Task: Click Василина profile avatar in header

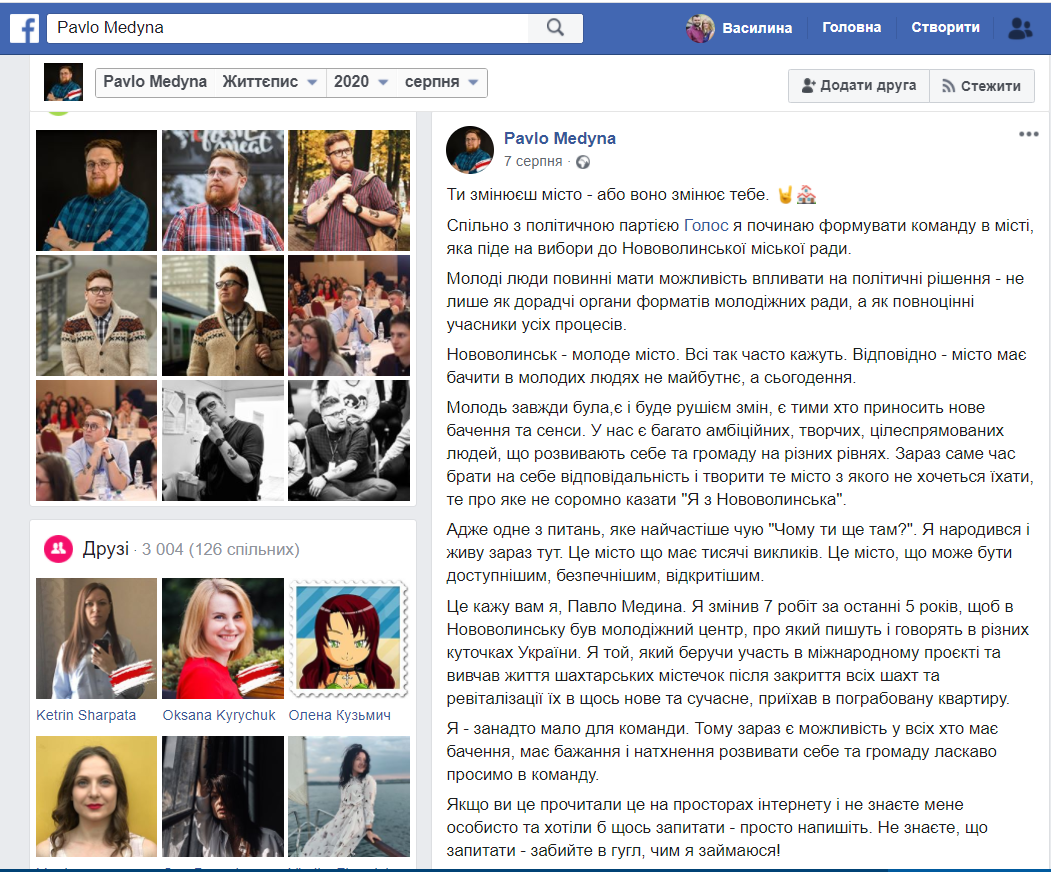Action: click(x=700, y=28)
